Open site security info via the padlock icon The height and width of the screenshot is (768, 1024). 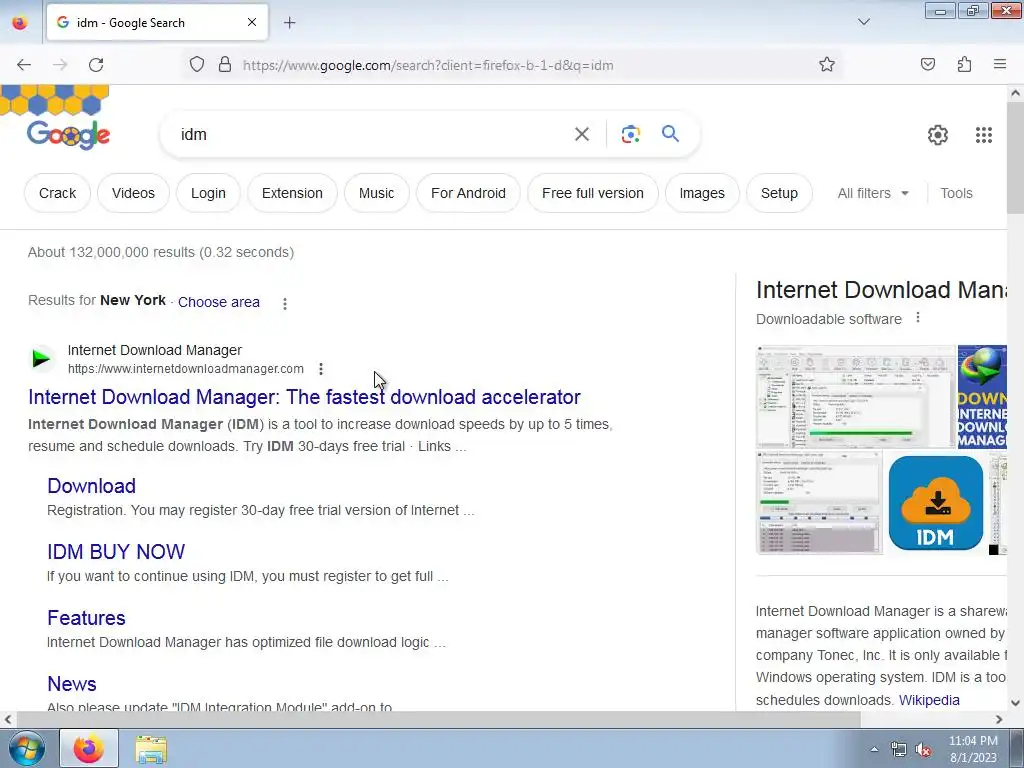(225, 64)
